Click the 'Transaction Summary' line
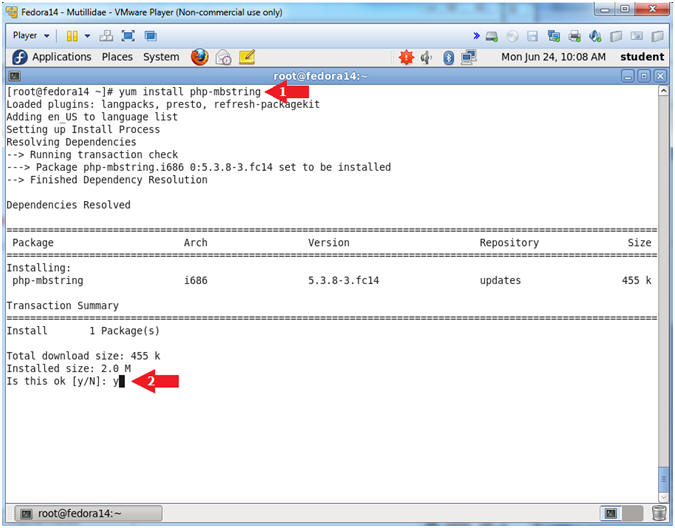Screen dimensions: 675x528 coord(62,306)
